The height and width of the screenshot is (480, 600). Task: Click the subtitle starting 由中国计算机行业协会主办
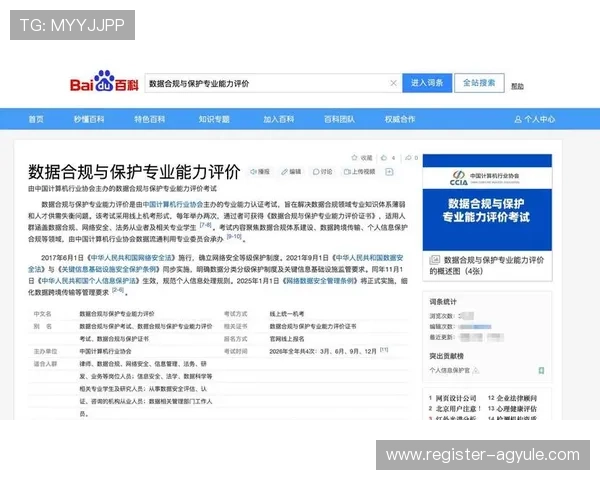click(122, 189)
